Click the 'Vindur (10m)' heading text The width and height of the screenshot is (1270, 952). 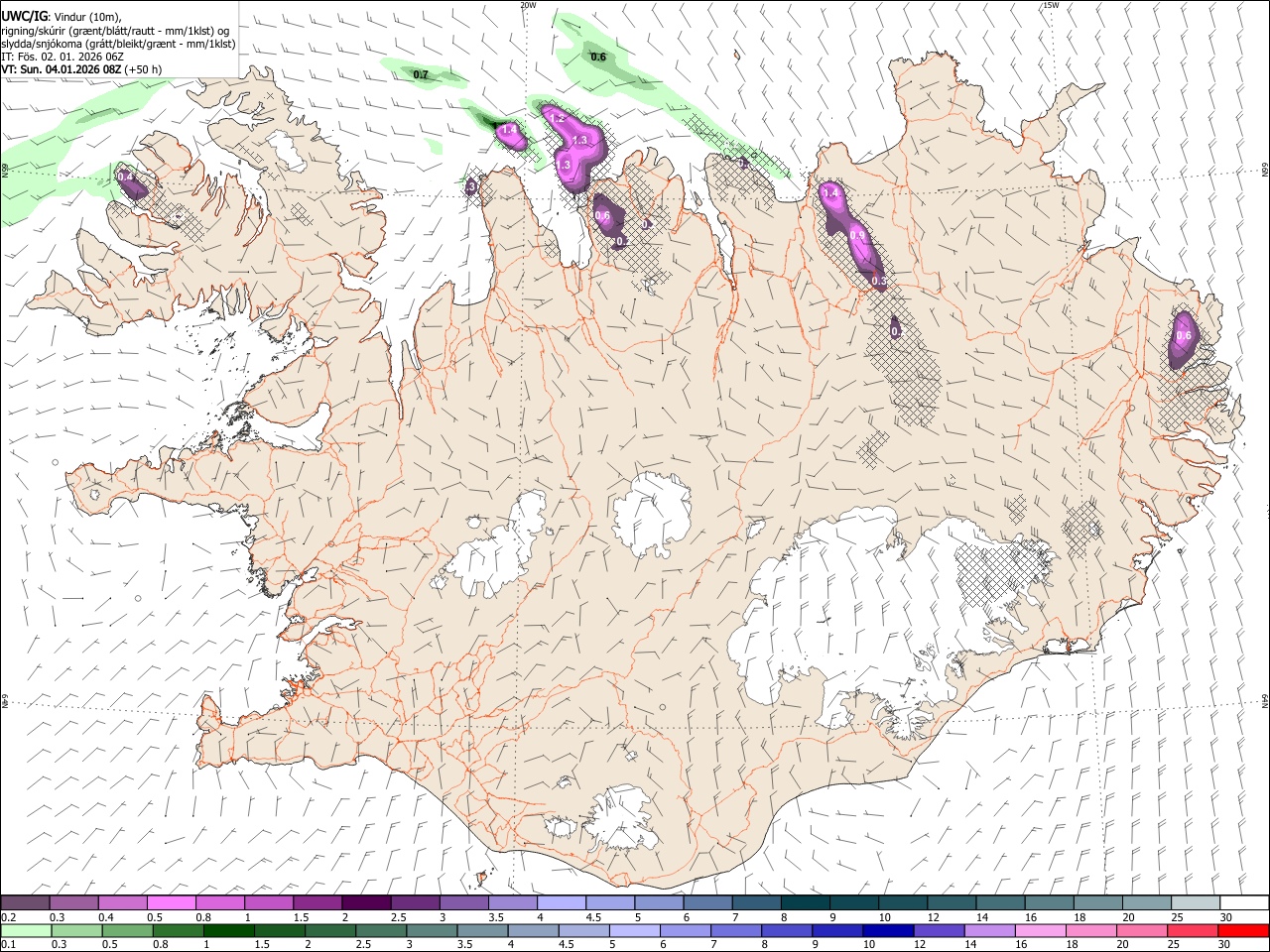click(x=84, y=17)
